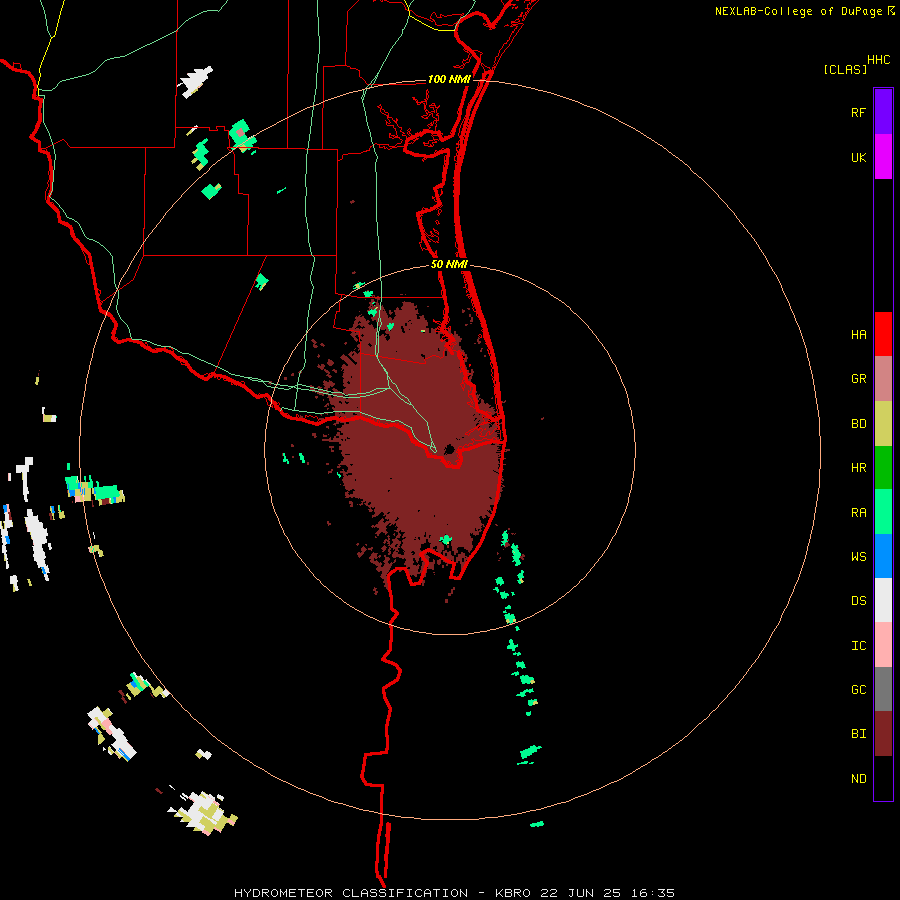900x900 pixels.
Task: Click the HA red legend swatch
Action: (x=883, y=334)
